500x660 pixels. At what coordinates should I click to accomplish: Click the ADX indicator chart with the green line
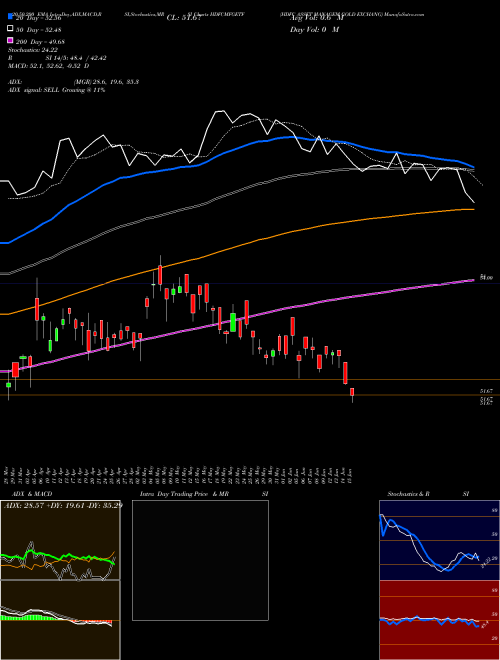(60, 540)
